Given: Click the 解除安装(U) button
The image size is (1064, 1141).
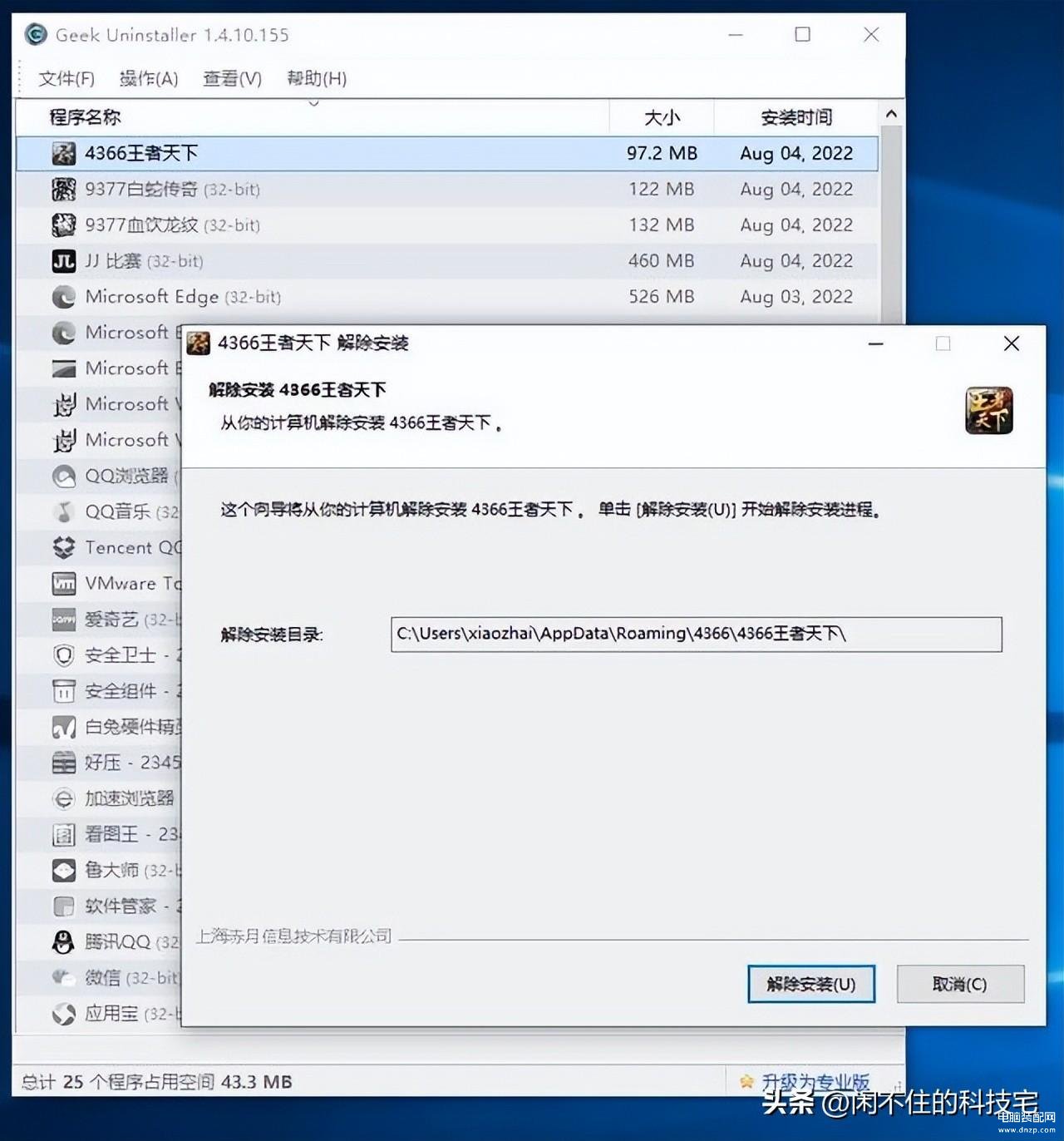Looking at the screenshot, I should (811, 984).
